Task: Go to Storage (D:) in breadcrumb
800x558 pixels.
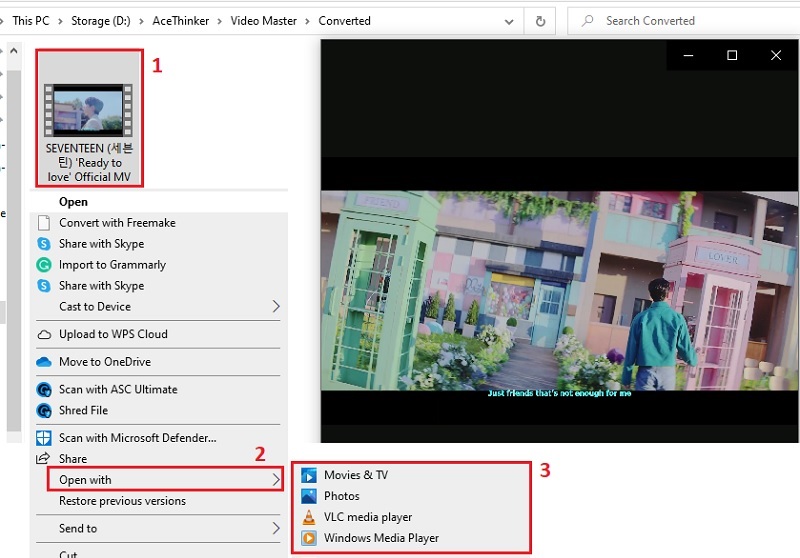Action: point(101,21)
